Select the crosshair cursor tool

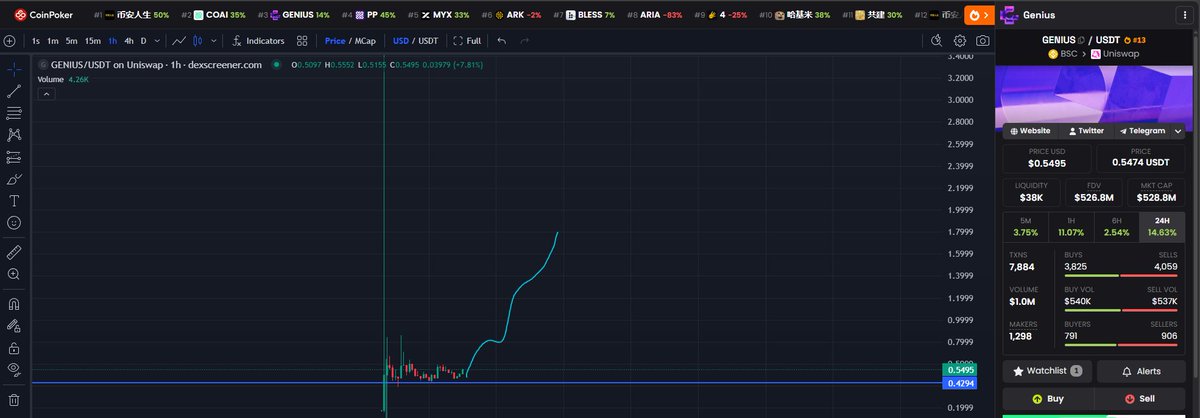pos(14,69)
